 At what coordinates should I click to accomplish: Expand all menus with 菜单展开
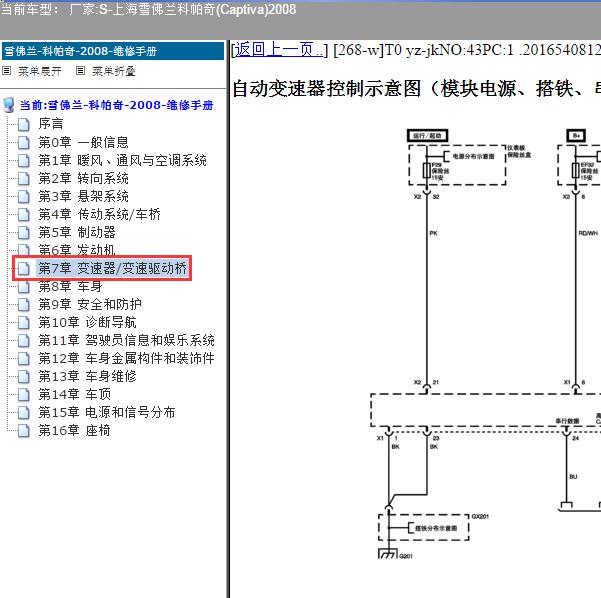(x=40, y=71)
